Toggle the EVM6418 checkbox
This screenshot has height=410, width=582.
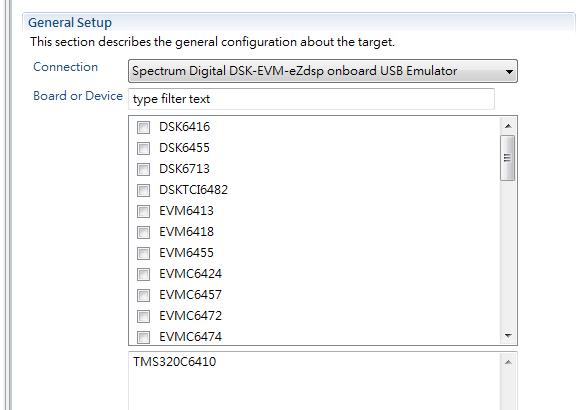coord(143,232)
